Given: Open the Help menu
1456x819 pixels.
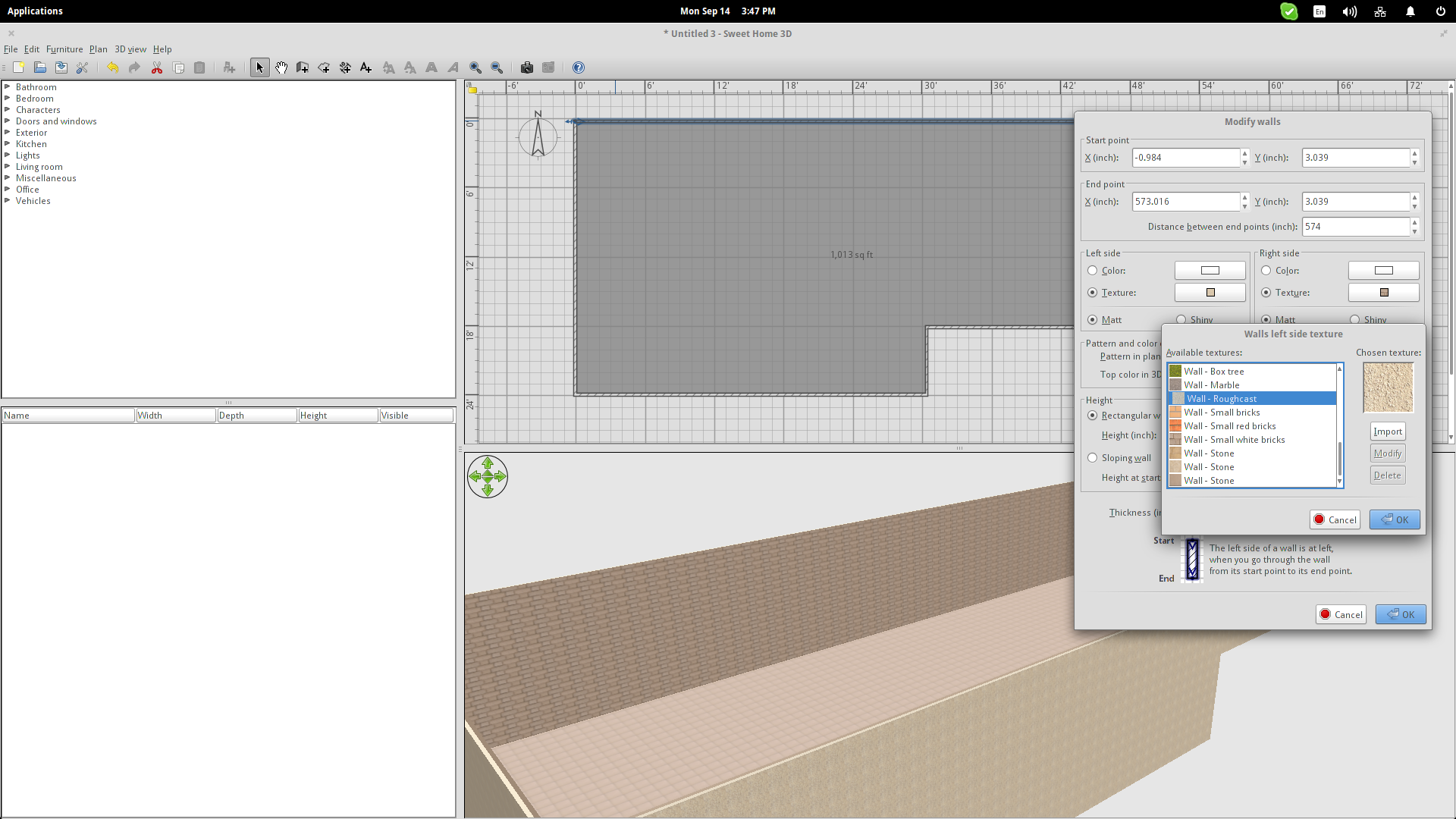Looking at the screenshot, I should point(162,49).
